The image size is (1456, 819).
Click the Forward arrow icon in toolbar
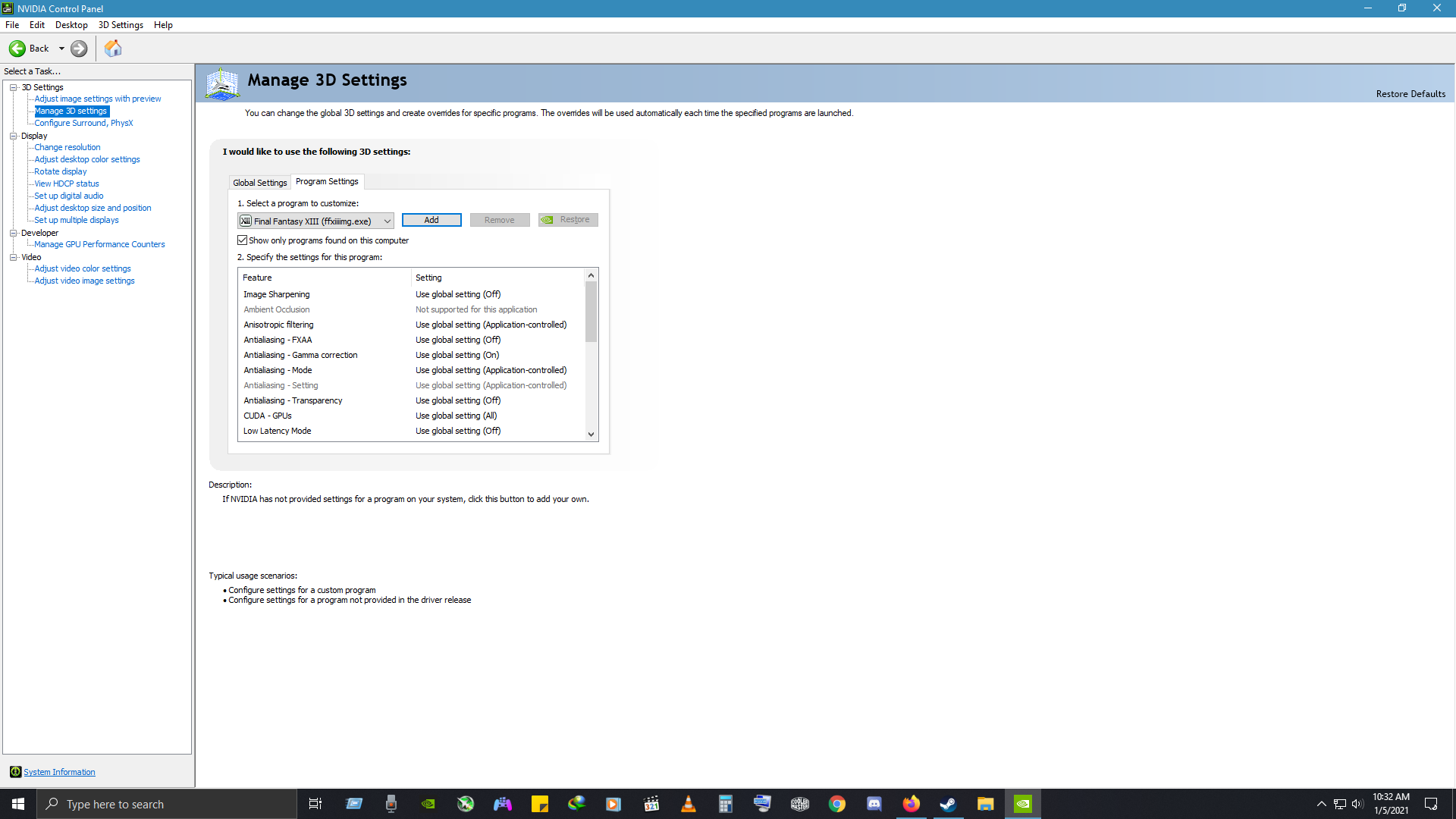click(x=79, y=49)
